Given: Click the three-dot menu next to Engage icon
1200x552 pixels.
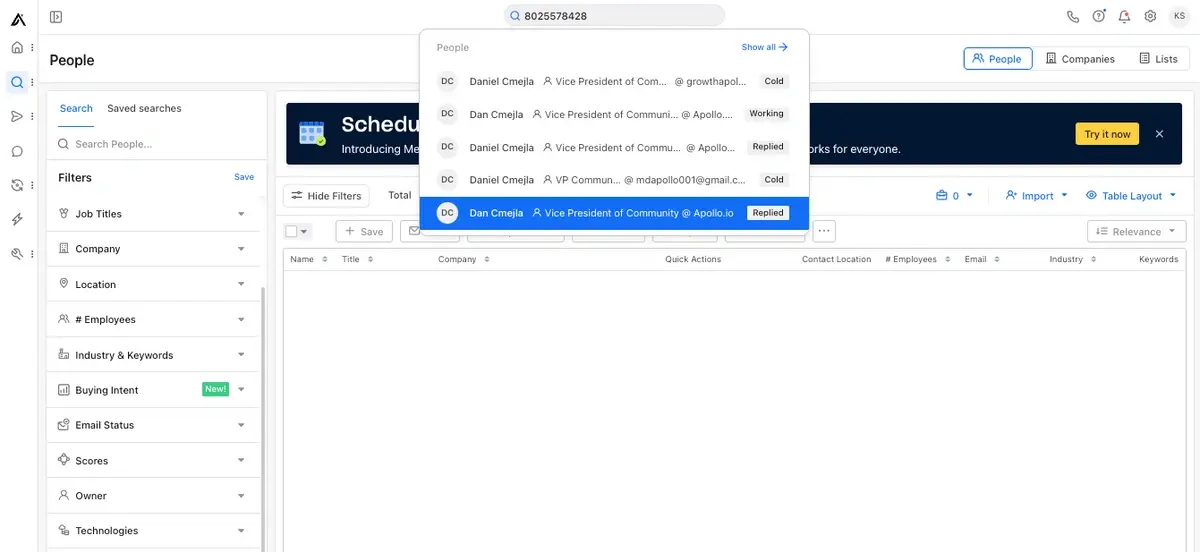Looking at the screenshot, I should pos(32,116).
